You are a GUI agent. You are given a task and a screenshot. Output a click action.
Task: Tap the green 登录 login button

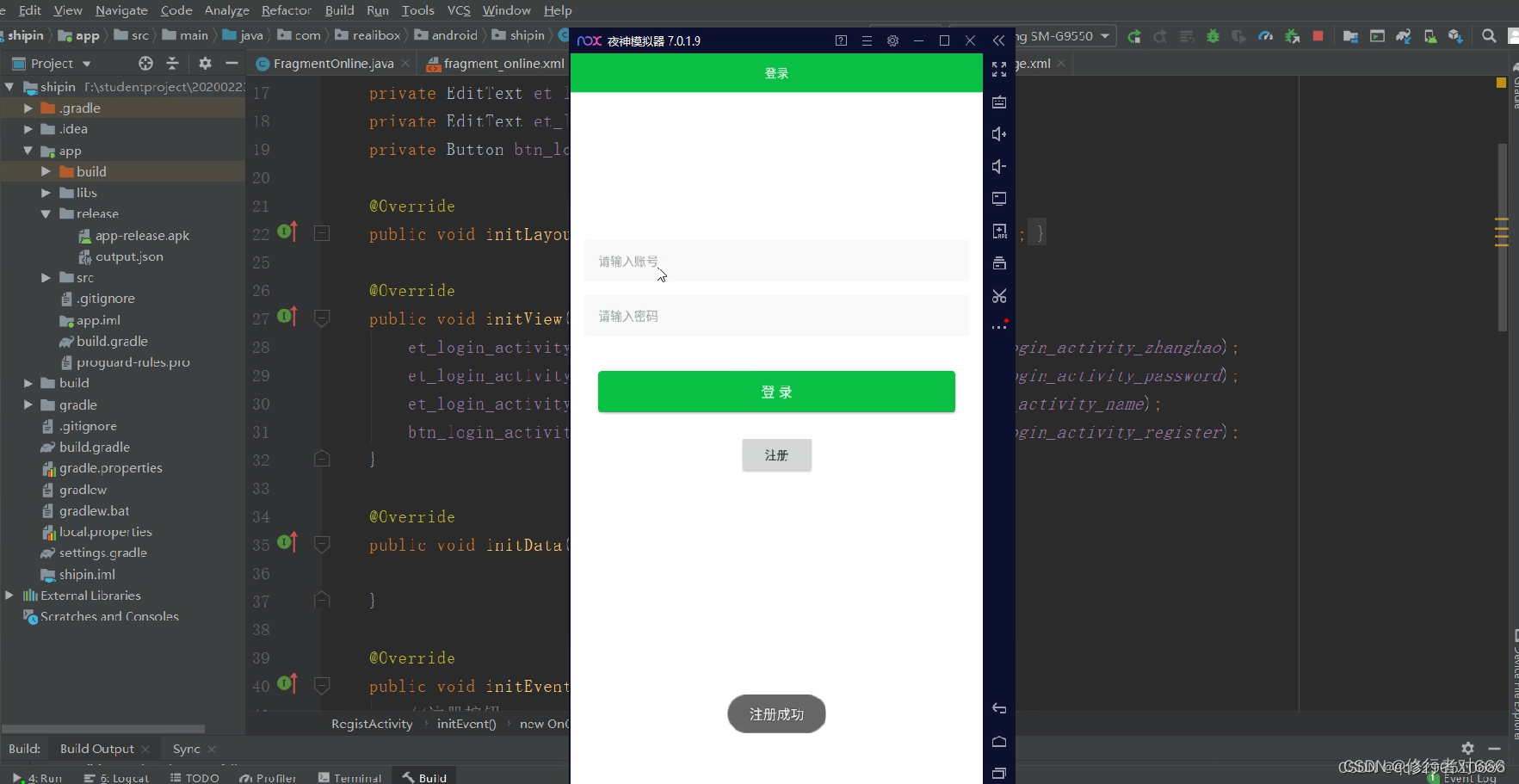[776, 392]
